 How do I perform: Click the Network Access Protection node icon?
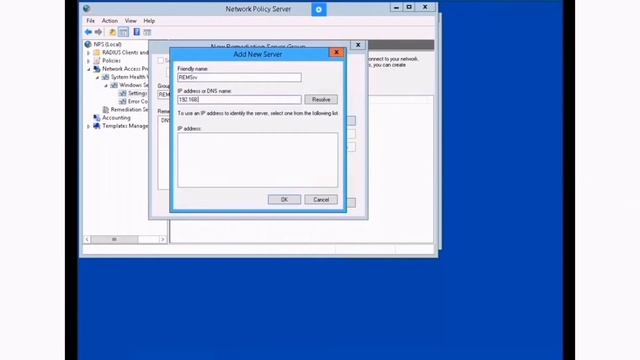pyautogui.click(x=97, y=69)
